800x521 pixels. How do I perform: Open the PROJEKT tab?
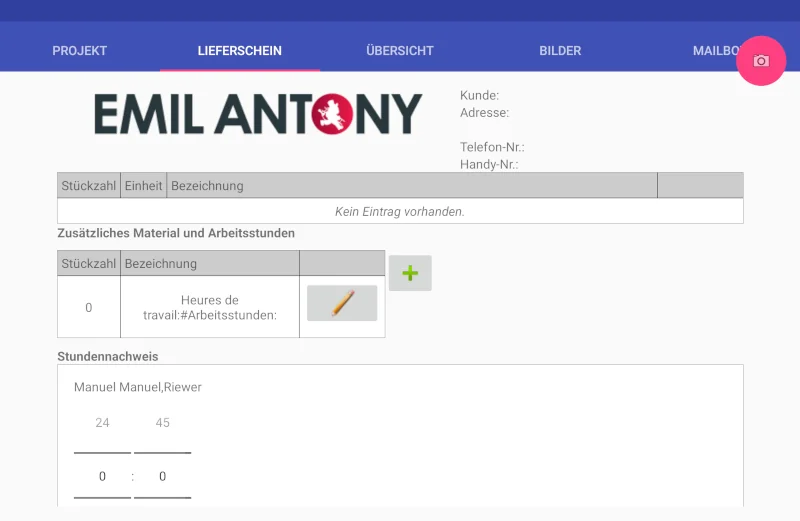click(x=80, y=51)
